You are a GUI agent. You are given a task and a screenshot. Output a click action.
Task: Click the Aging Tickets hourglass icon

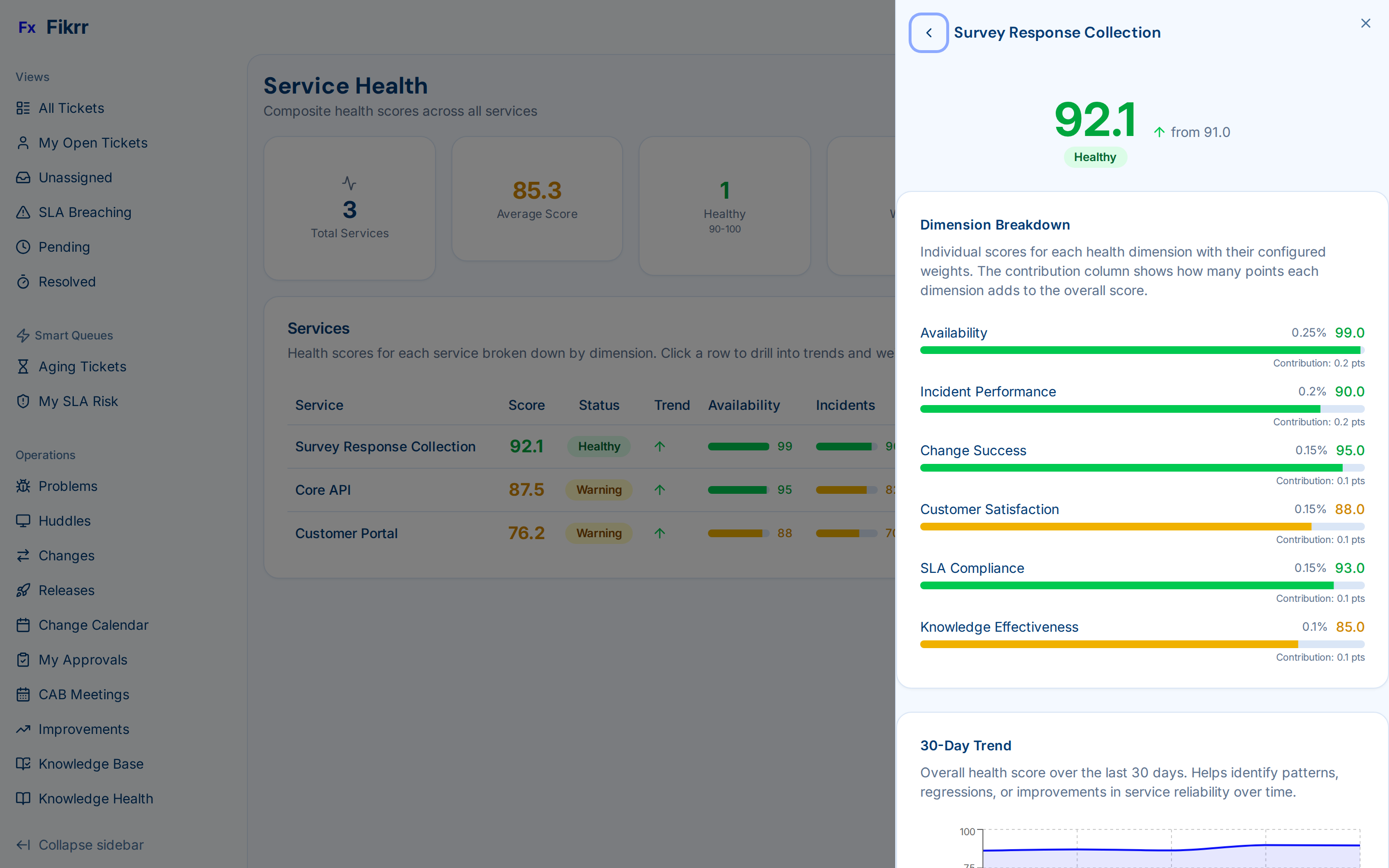pos(23,366)
